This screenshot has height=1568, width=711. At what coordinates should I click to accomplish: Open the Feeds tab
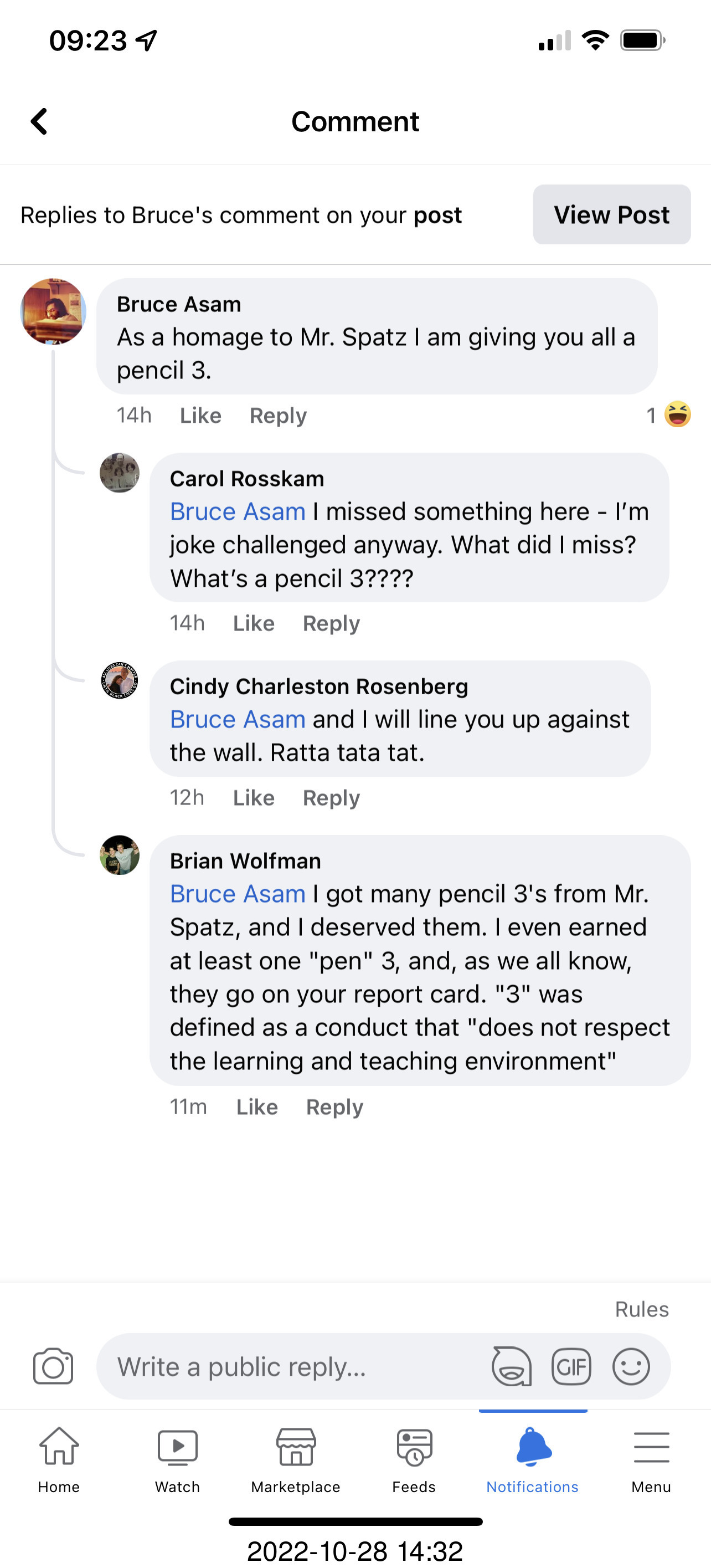click(414, 1459)
